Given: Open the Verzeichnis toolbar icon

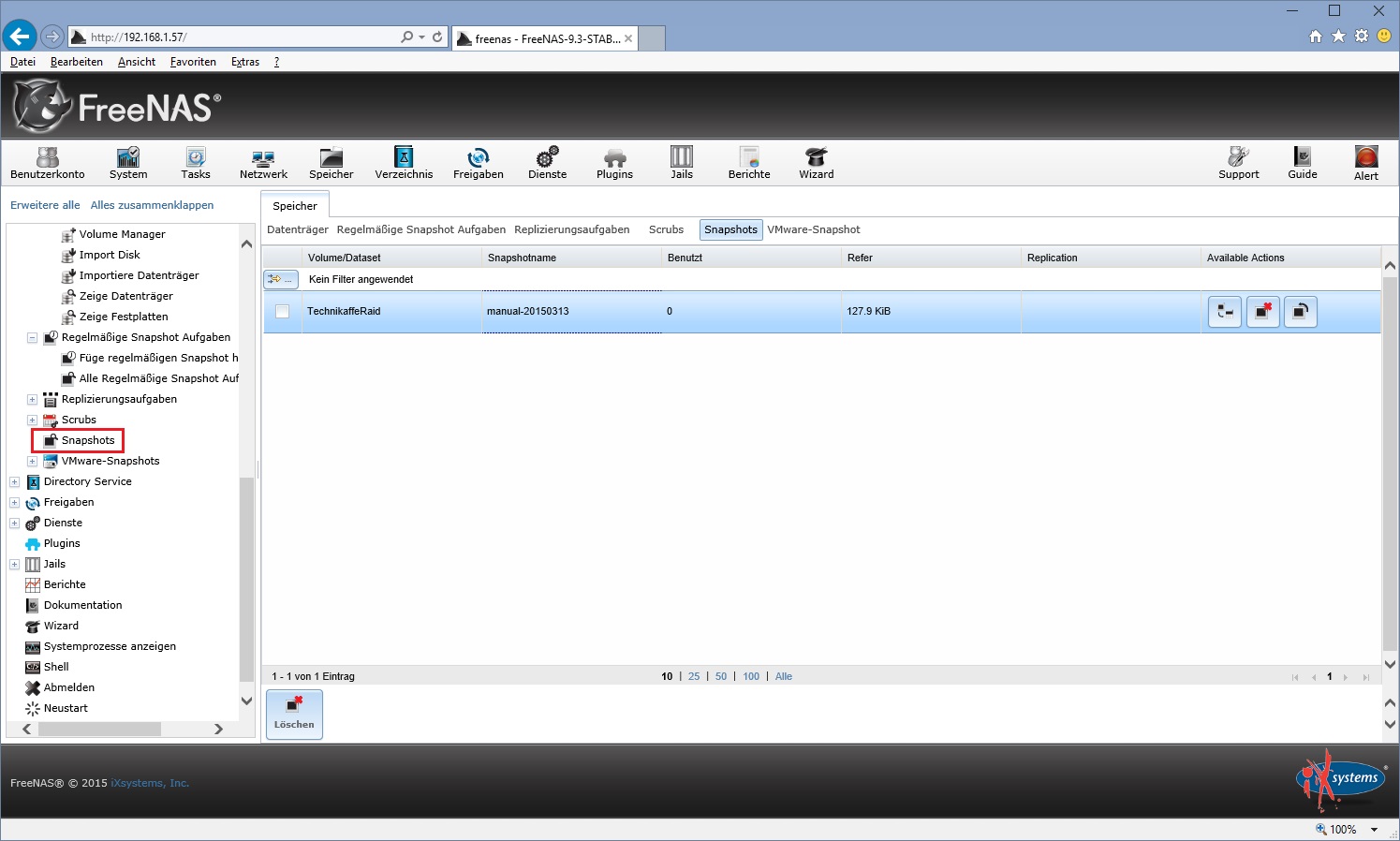Looking at the screenshot, I should [404, 163].
